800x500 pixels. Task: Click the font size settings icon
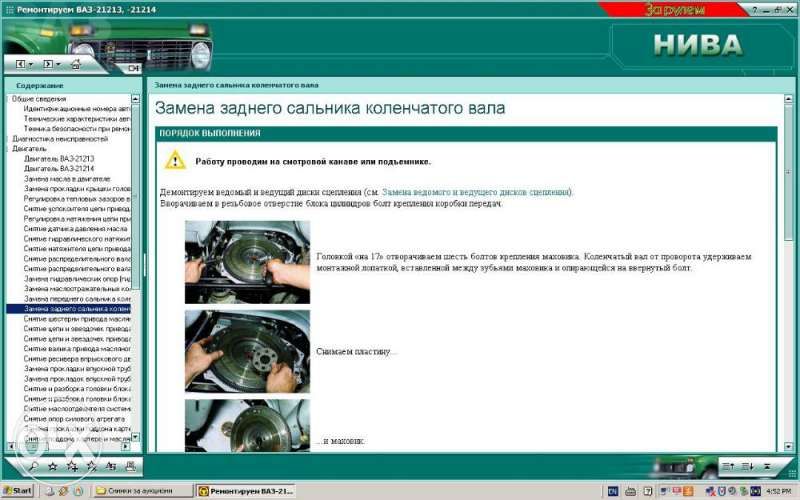[111, 466]
